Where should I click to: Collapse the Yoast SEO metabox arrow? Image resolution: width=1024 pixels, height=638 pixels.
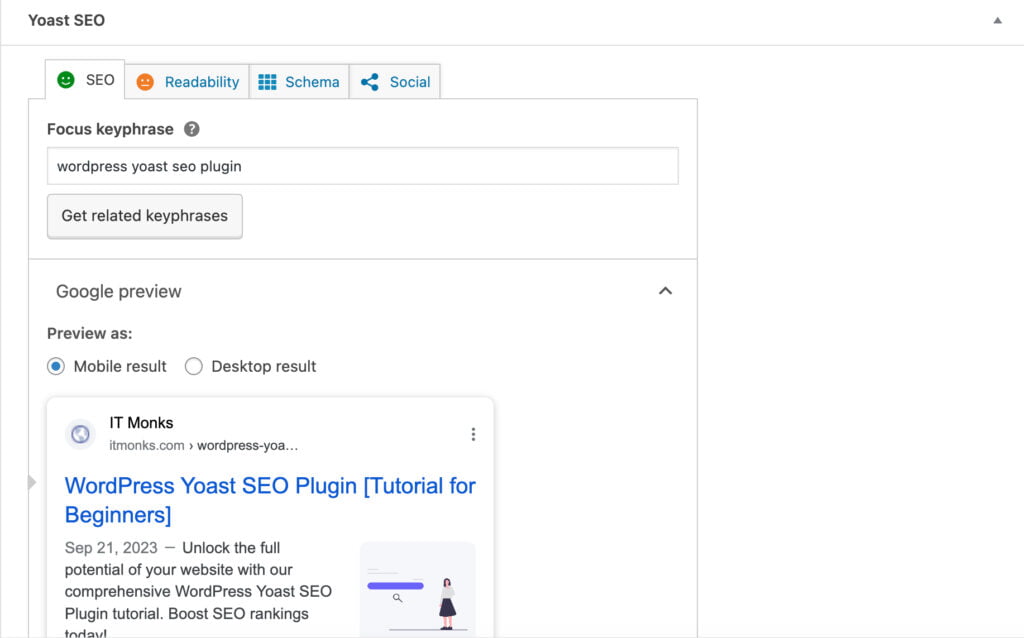pyautogui.click(x=997, y=20)
